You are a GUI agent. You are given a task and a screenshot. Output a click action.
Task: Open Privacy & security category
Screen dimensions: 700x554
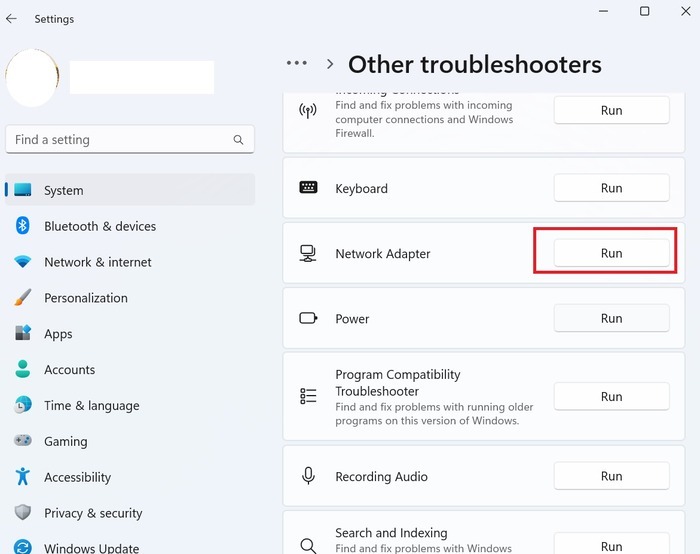tap(130, 513)
